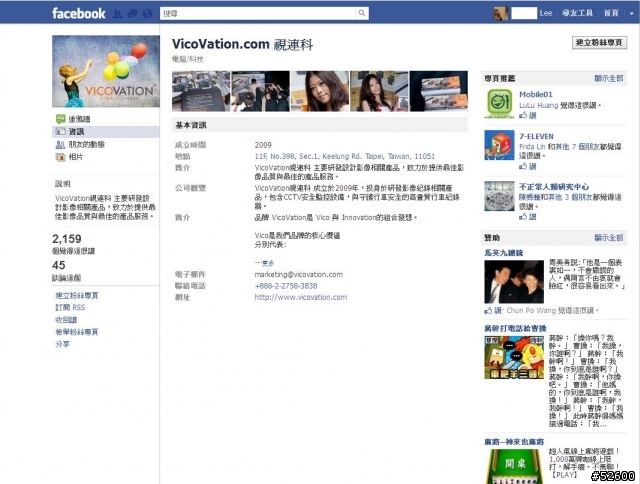
Task: Open messages icon in header
Action: 132,14
